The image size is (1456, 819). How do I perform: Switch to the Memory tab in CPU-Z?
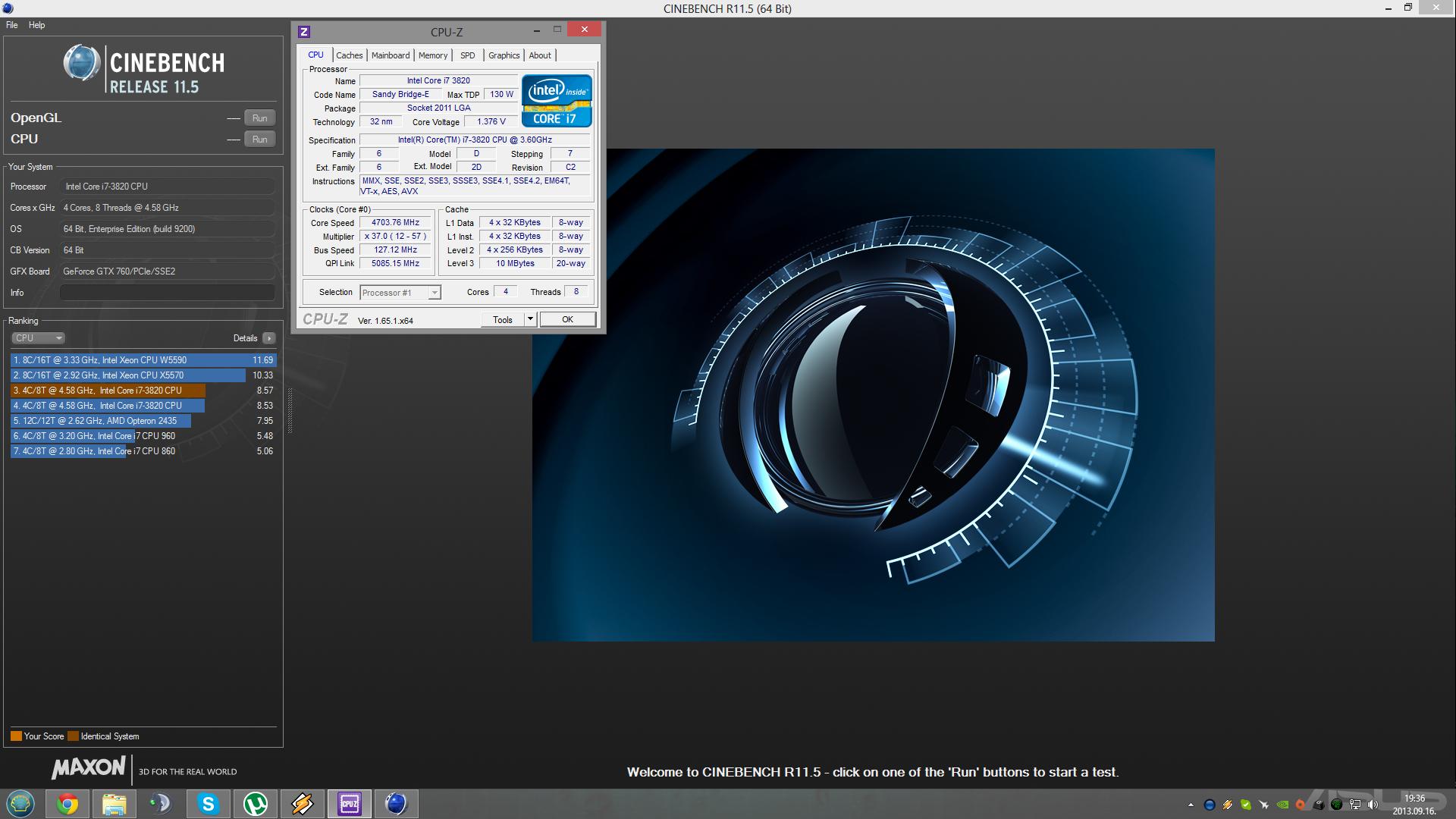(433, 55)
